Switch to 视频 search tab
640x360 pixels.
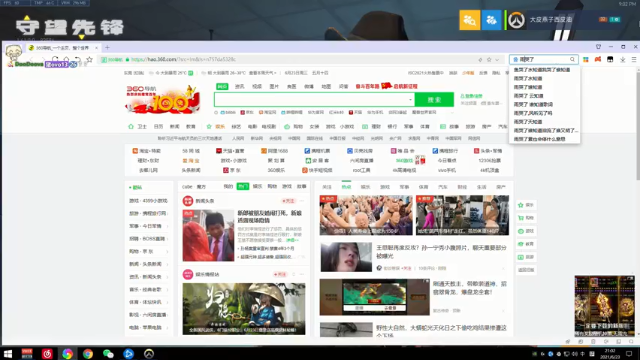[x=257, y=87]
